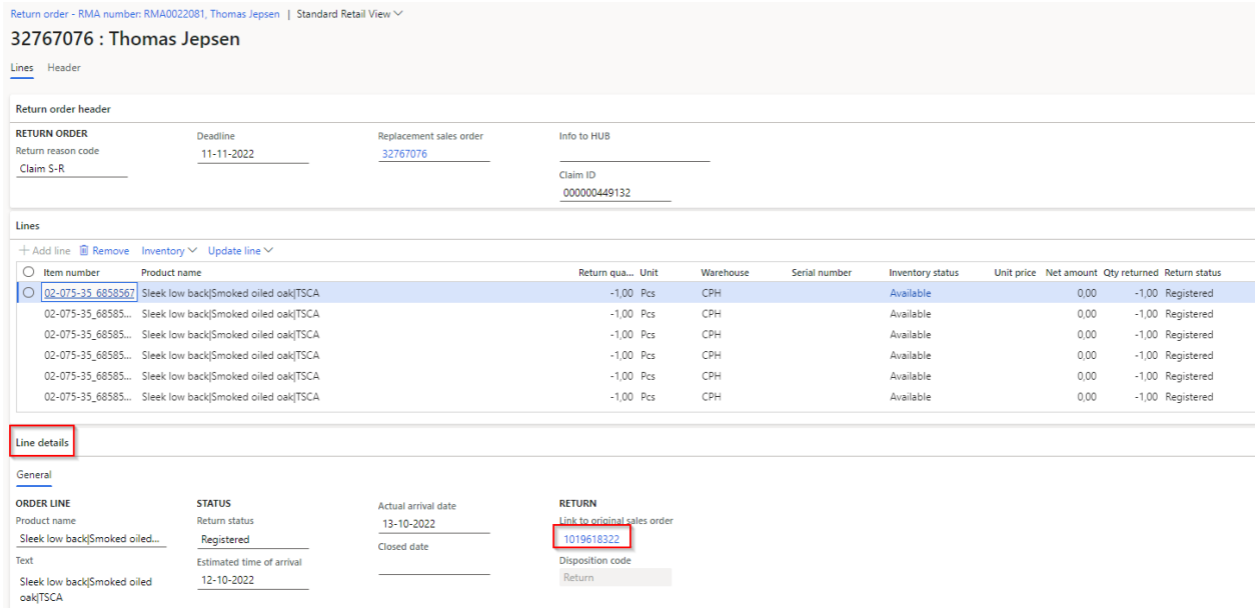This screenshot has width=1255, height=608.
Task: Open item number 02-075-35_6858567 link
Action: tap(88, 293)
